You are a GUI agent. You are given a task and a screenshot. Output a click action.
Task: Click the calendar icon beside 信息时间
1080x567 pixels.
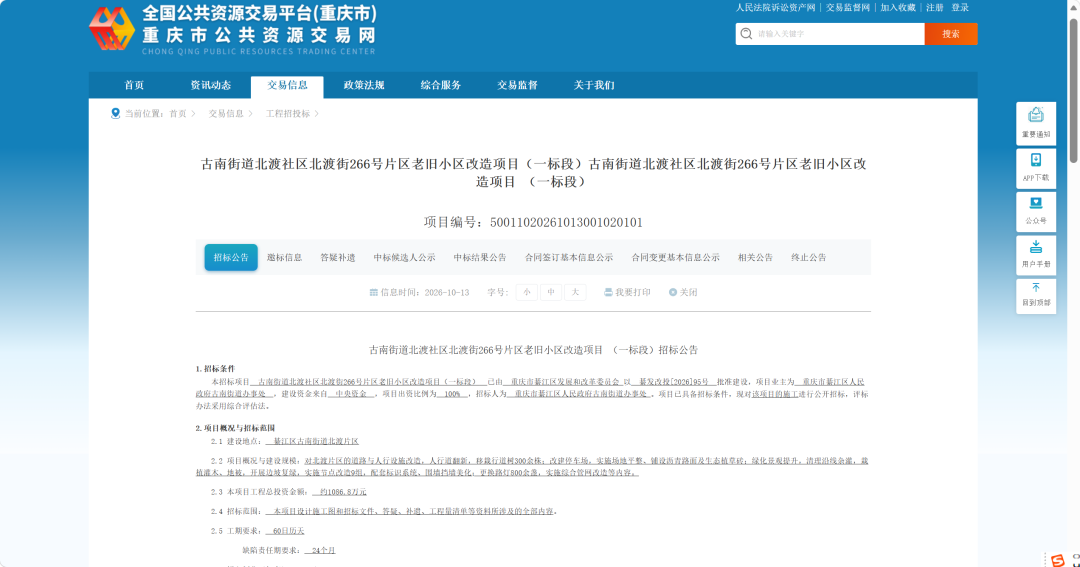click(x=373, y=293)
